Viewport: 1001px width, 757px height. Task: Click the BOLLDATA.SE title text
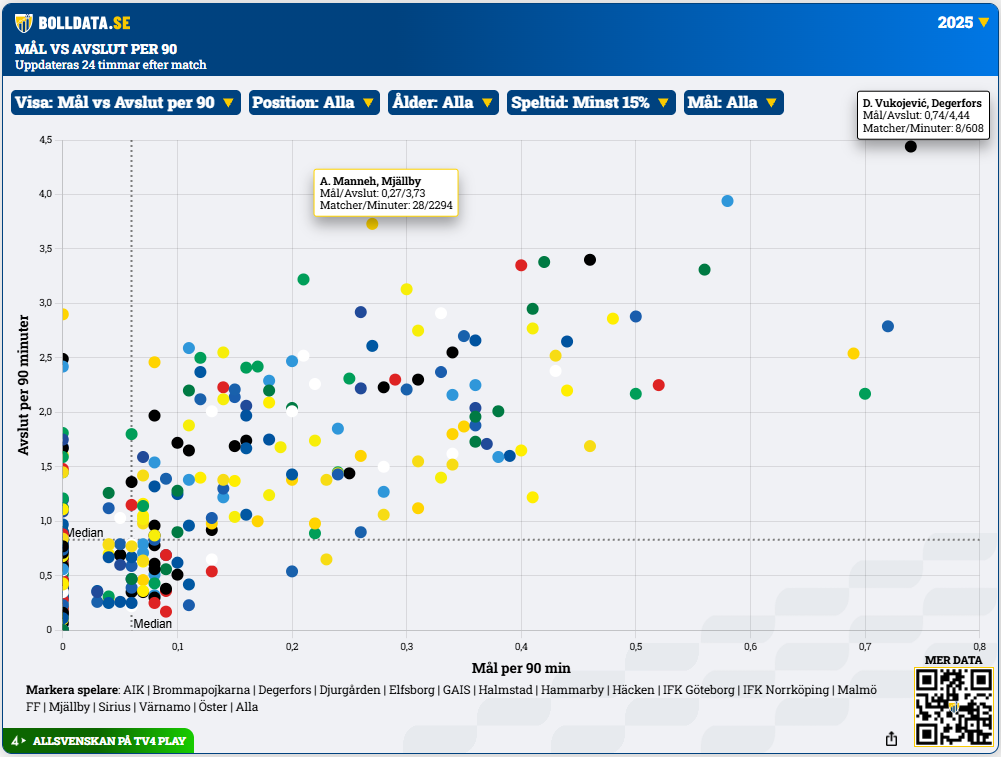coord(84,22)
